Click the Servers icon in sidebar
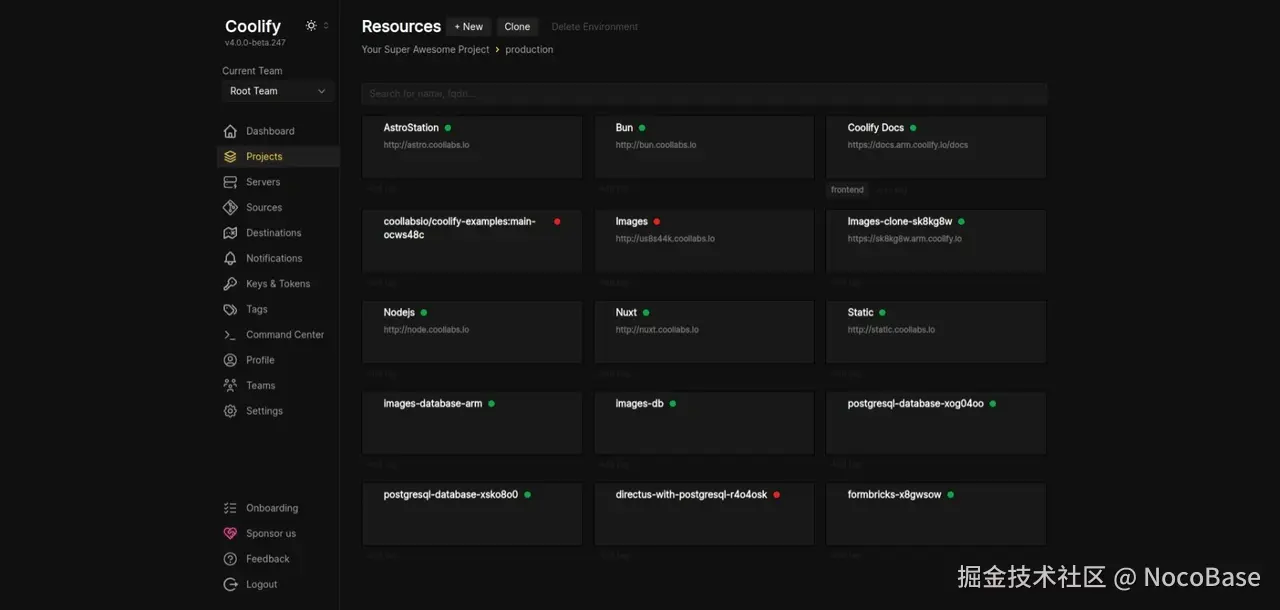Image resolution: width=1280 pixels, height=610 pixels. point(230,182)
